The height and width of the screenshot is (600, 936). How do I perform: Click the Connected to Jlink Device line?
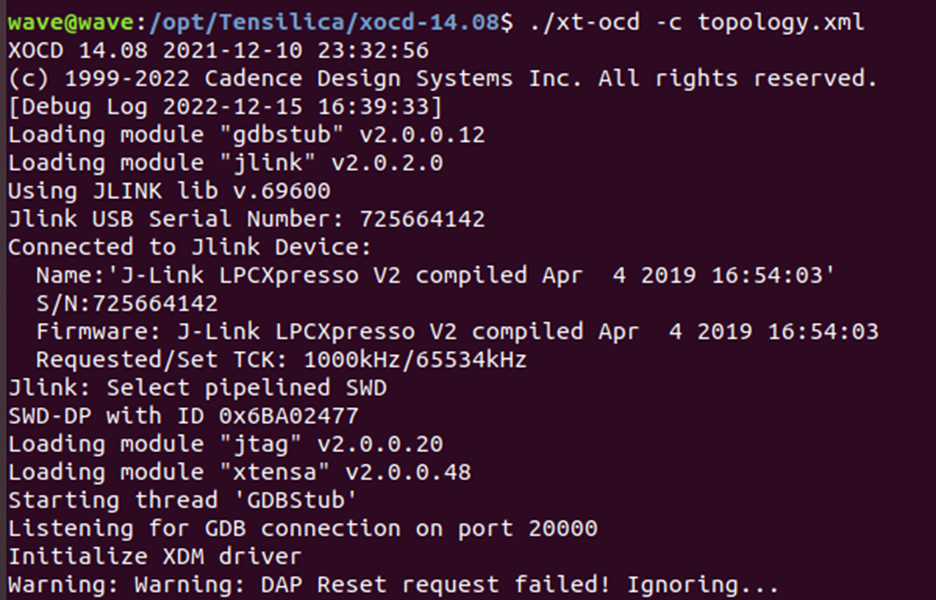tap(190, 246)
